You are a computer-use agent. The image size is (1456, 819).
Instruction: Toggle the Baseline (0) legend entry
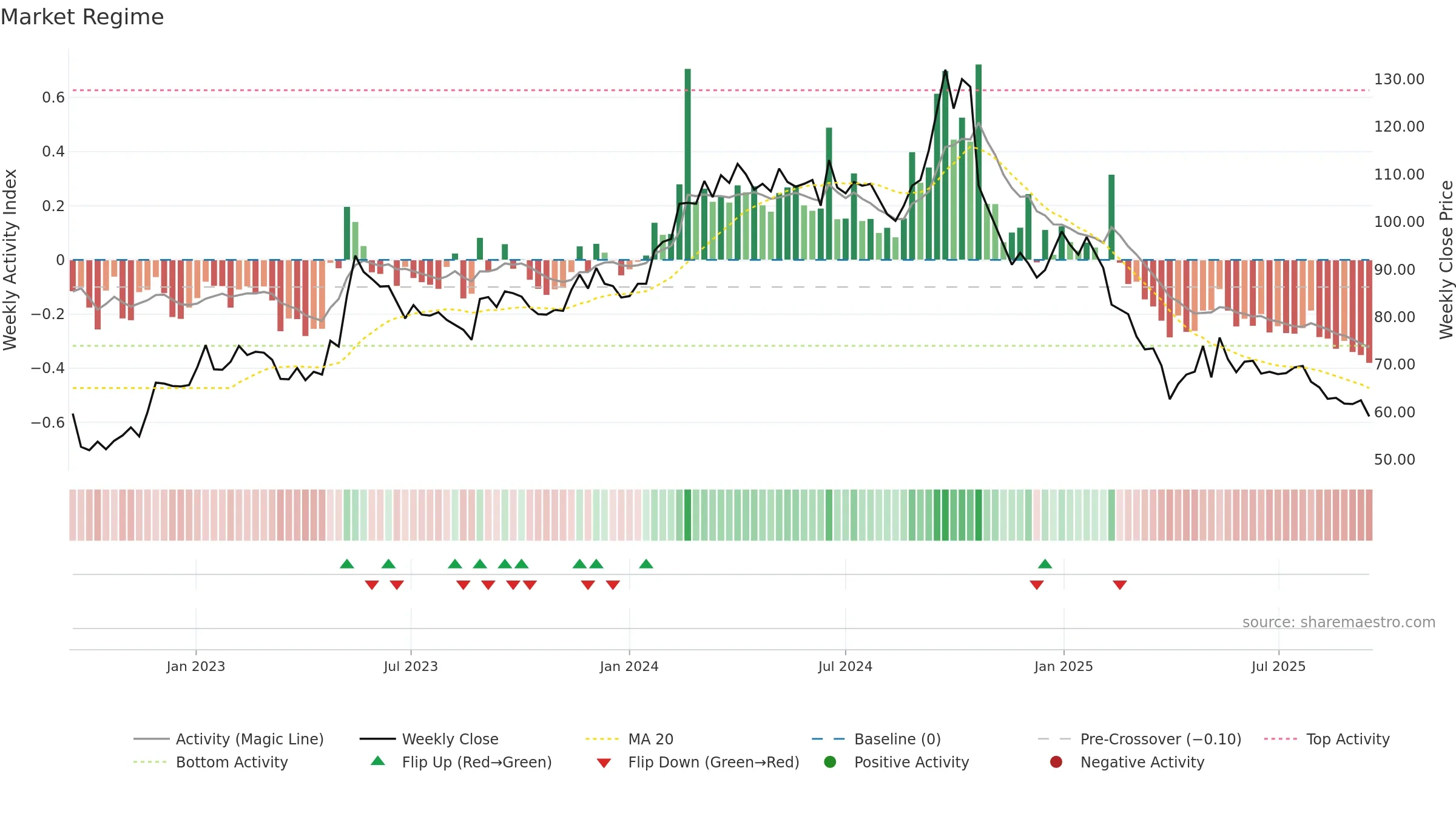point(876,739)
